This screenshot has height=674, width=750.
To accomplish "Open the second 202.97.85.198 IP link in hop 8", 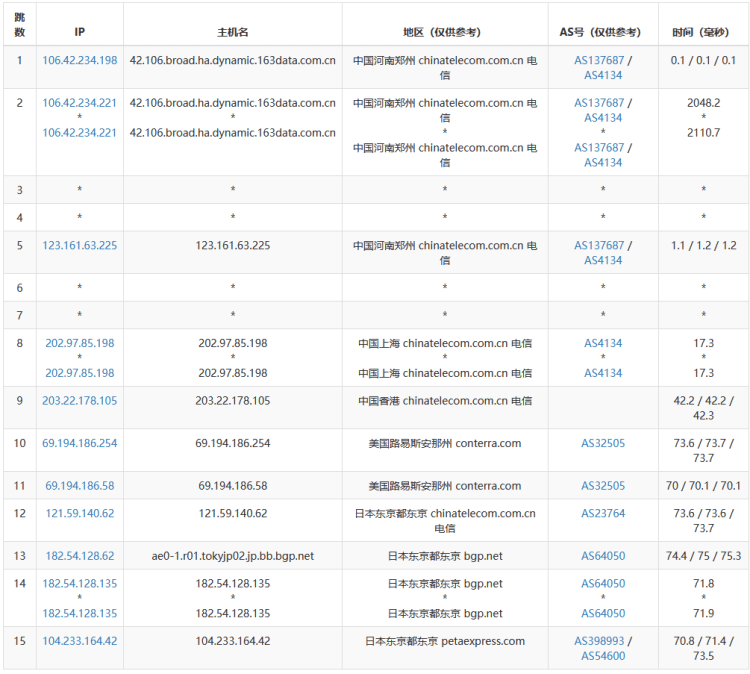I will click(x=79, y=373).
